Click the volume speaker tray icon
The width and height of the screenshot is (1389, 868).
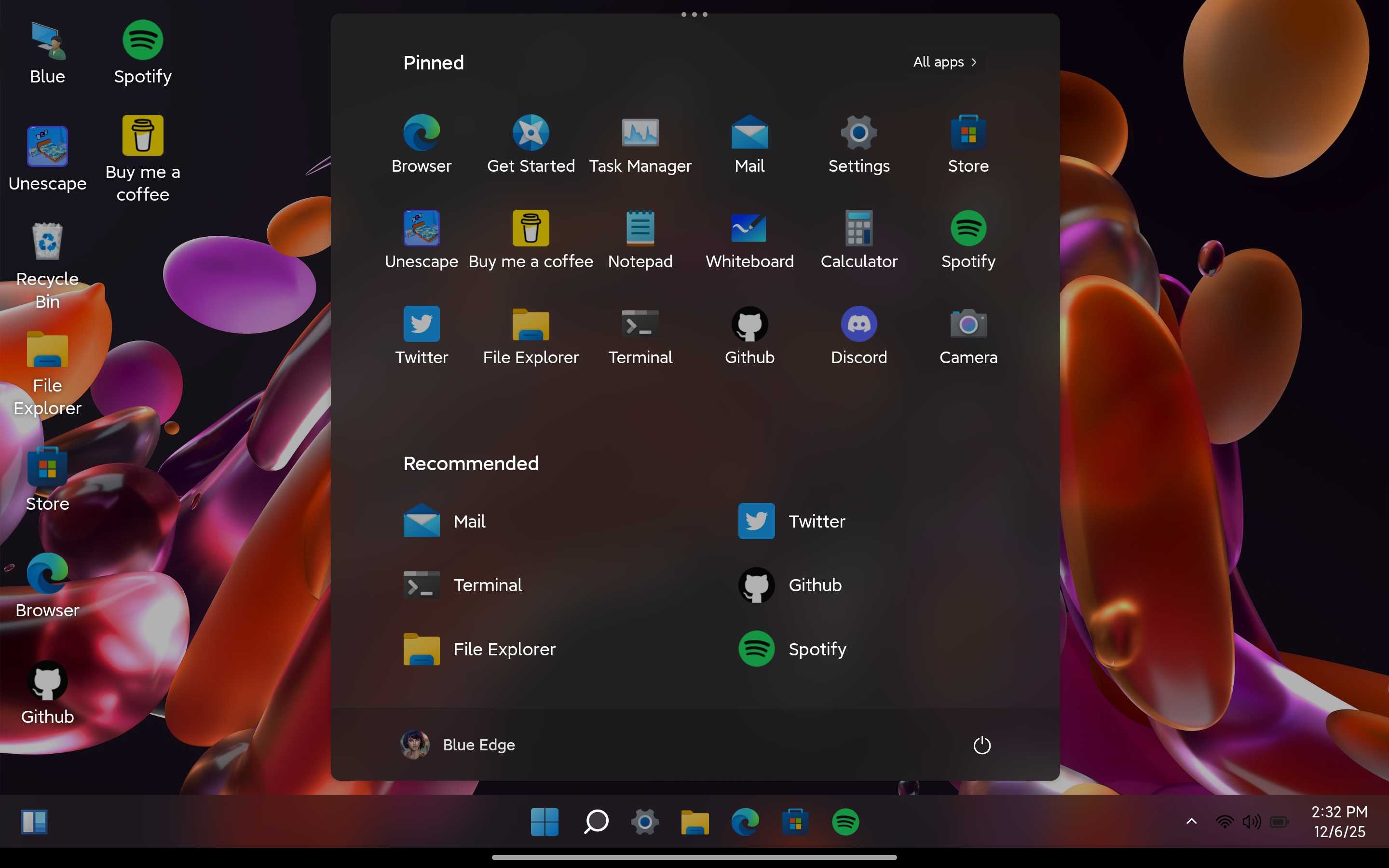click(x=1251, y=822)
